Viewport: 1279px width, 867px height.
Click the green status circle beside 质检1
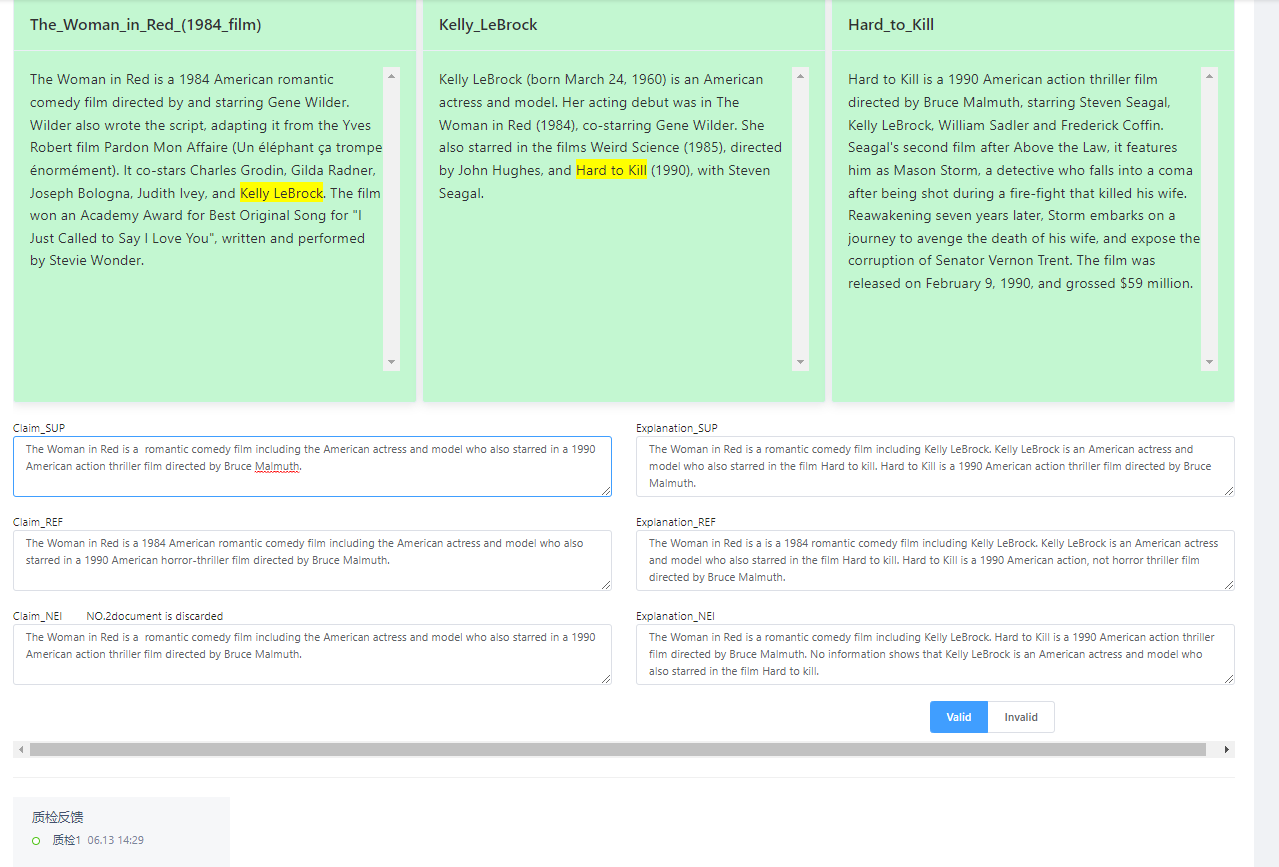tap(36, 841)
